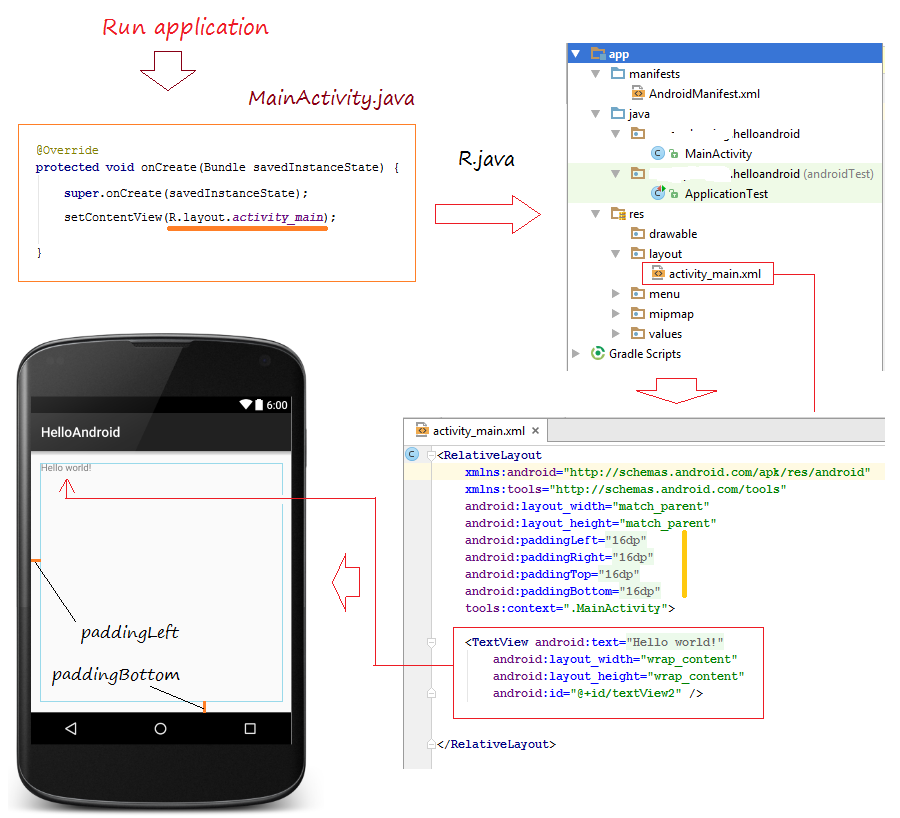Click the AndroidManifest.xml file icon
The image size is (900, 818).
(638, 94)
